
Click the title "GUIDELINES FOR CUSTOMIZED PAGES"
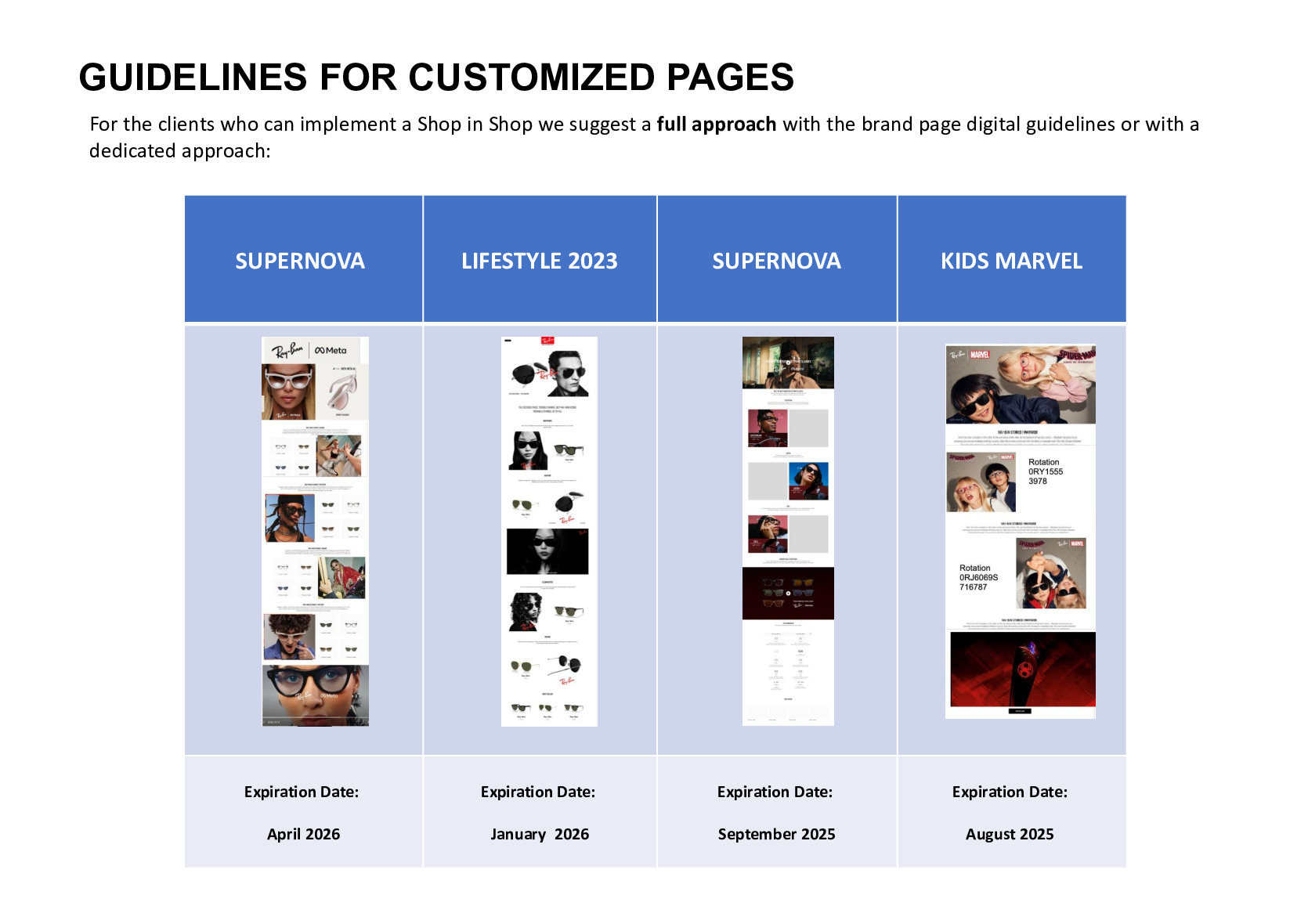pos(436,78)
